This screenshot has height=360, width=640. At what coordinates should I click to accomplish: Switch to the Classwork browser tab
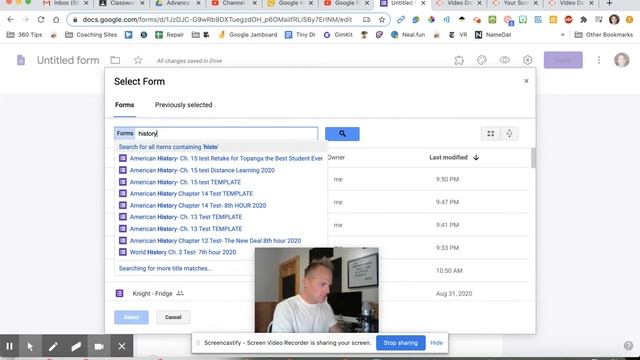point(122,3)
